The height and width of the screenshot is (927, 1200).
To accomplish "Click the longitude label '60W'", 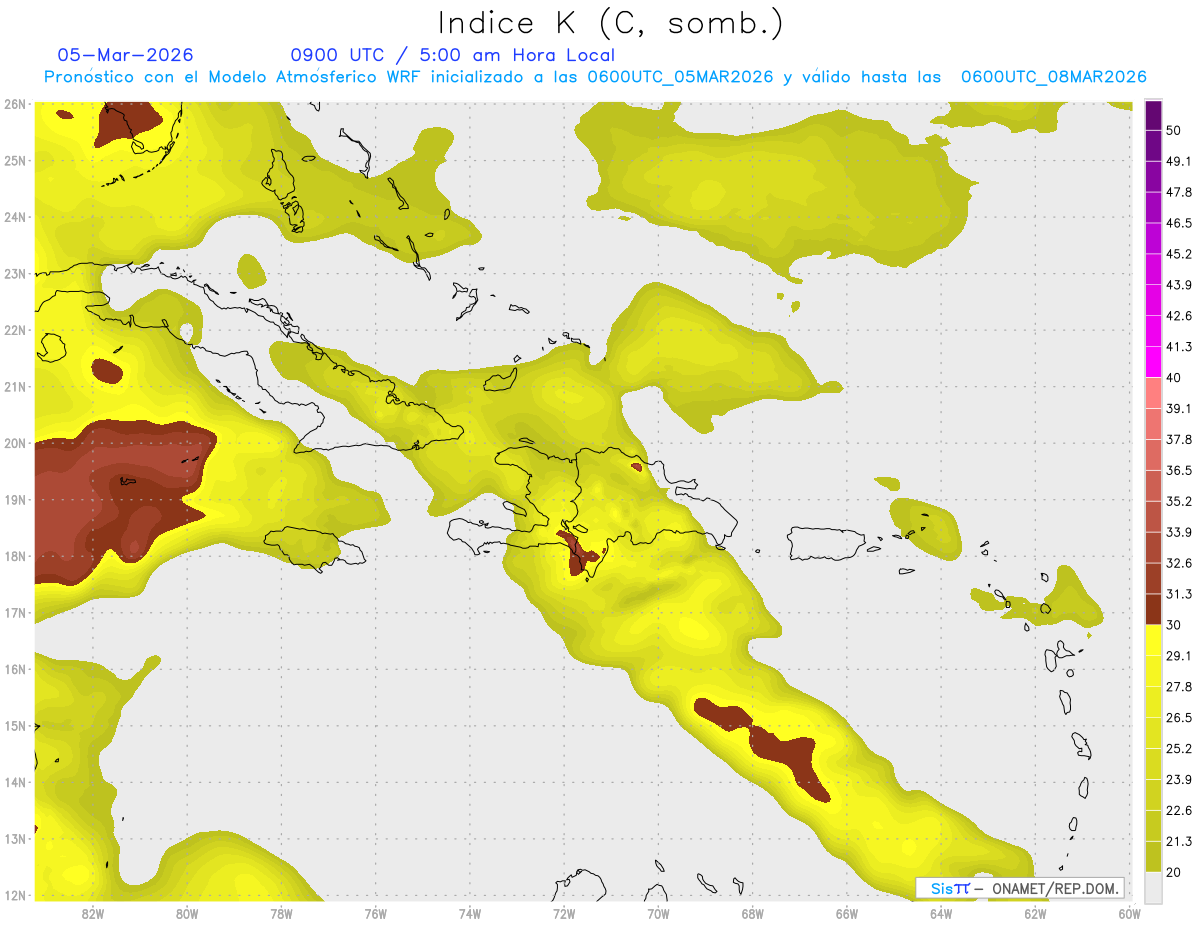I will (1129, 913).
